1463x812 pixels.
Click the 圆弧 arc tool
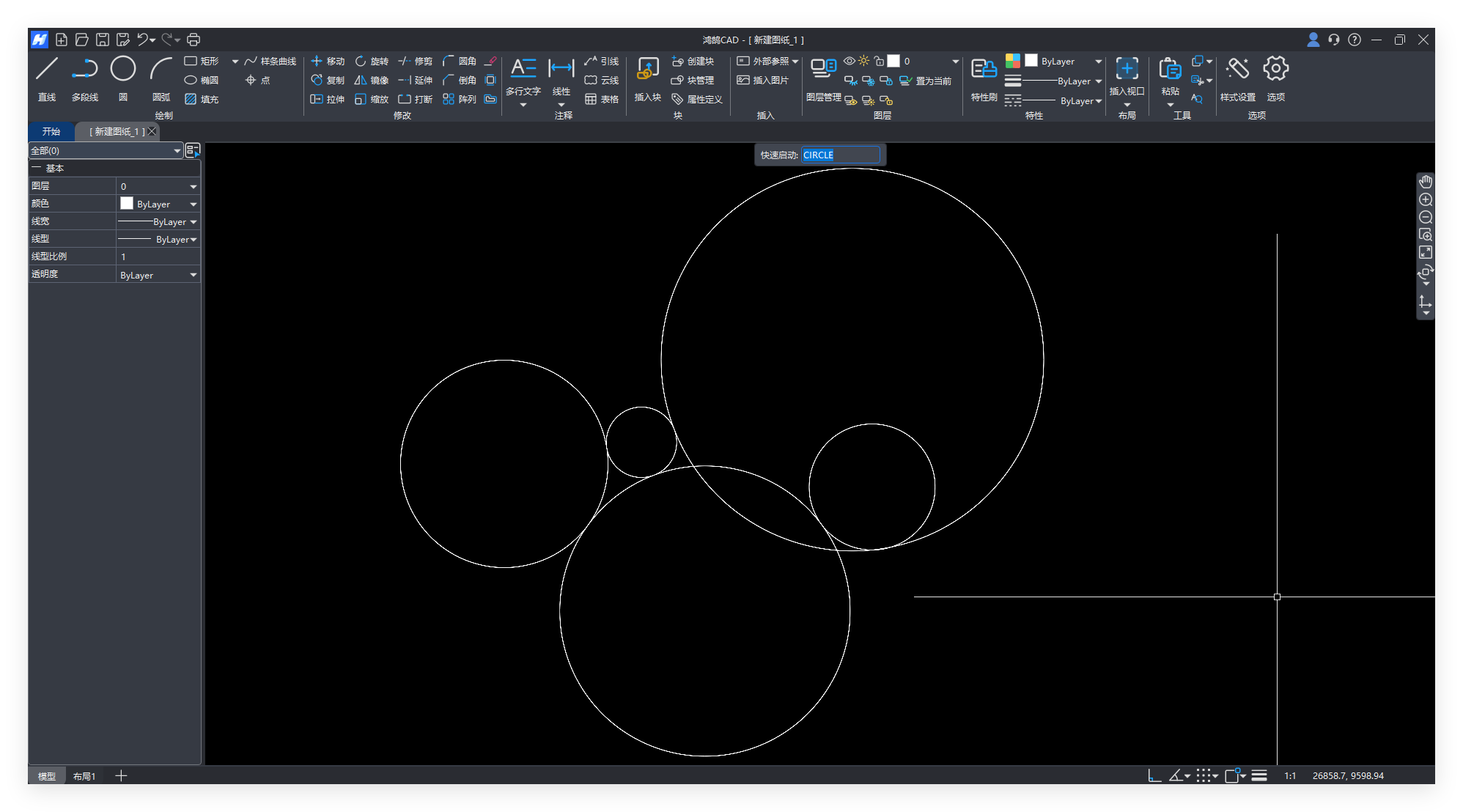point(161,70)
